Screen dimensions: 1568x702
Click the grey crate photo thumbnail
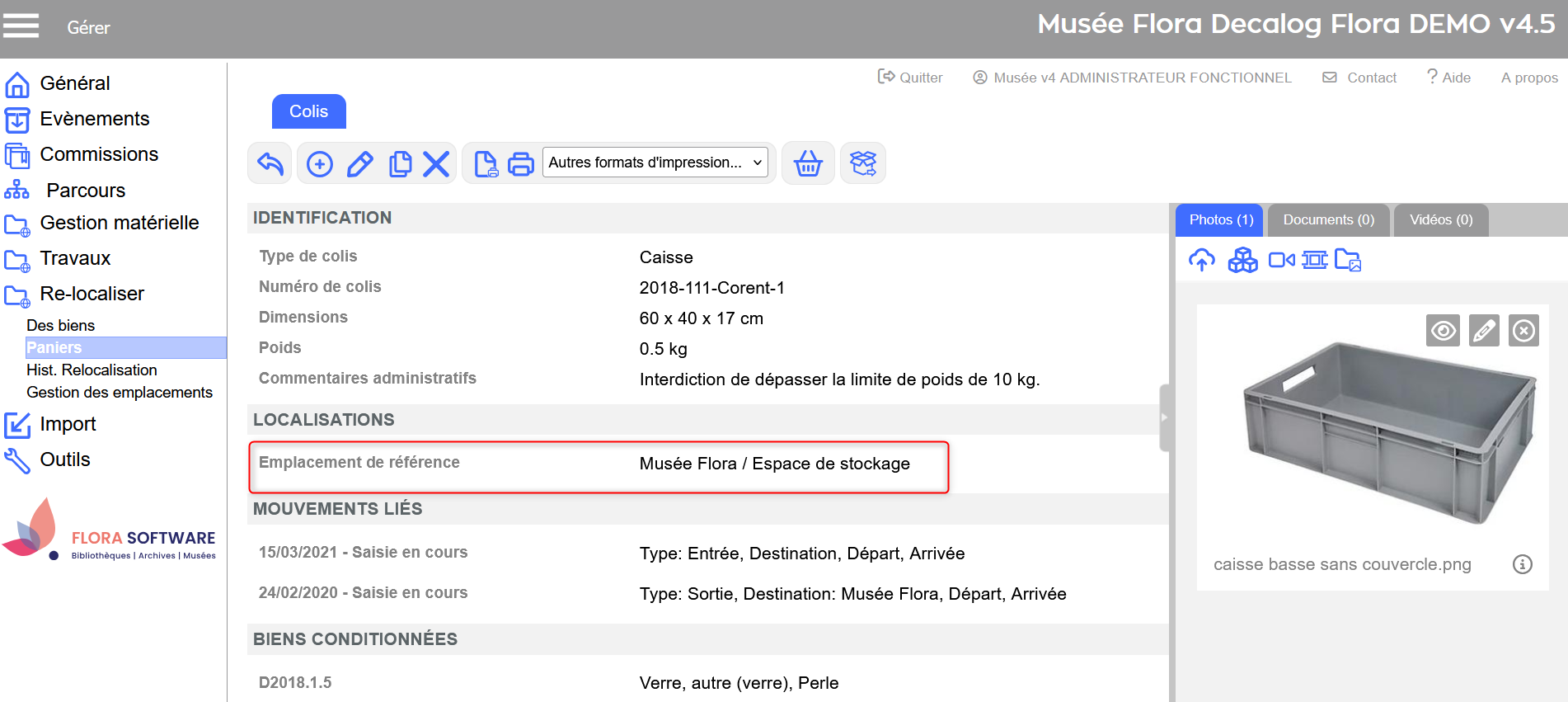[1388, 435]
